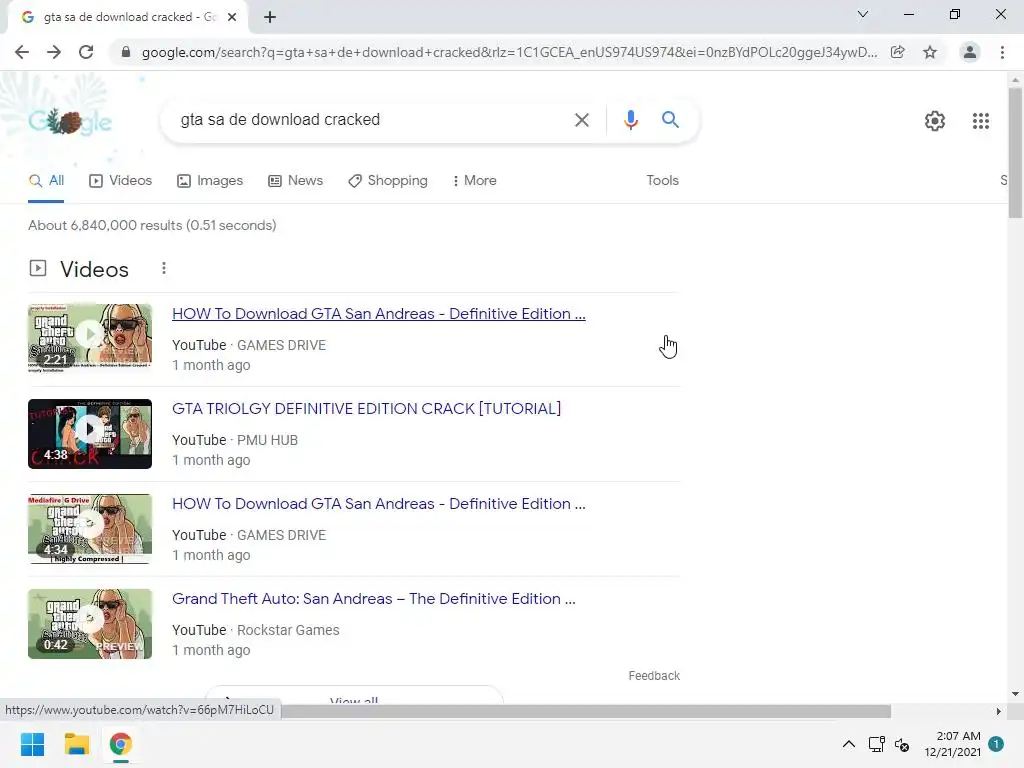The image size is (1024, 768).
Task: Start voice search with microphone
Action: (630, 120)
